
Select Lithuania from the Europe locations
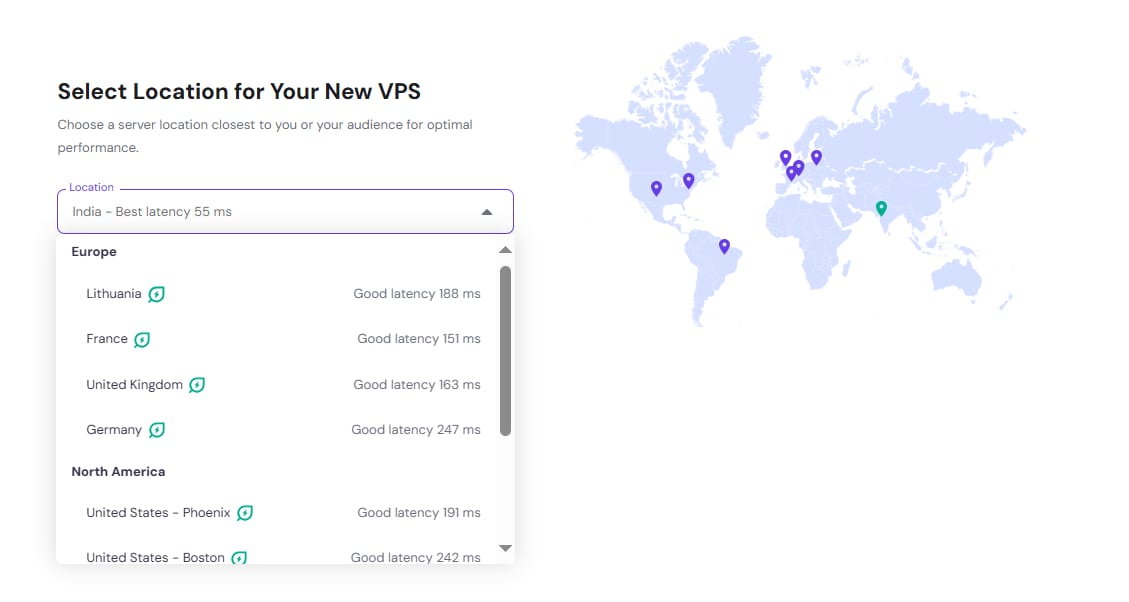pos(114,294)
